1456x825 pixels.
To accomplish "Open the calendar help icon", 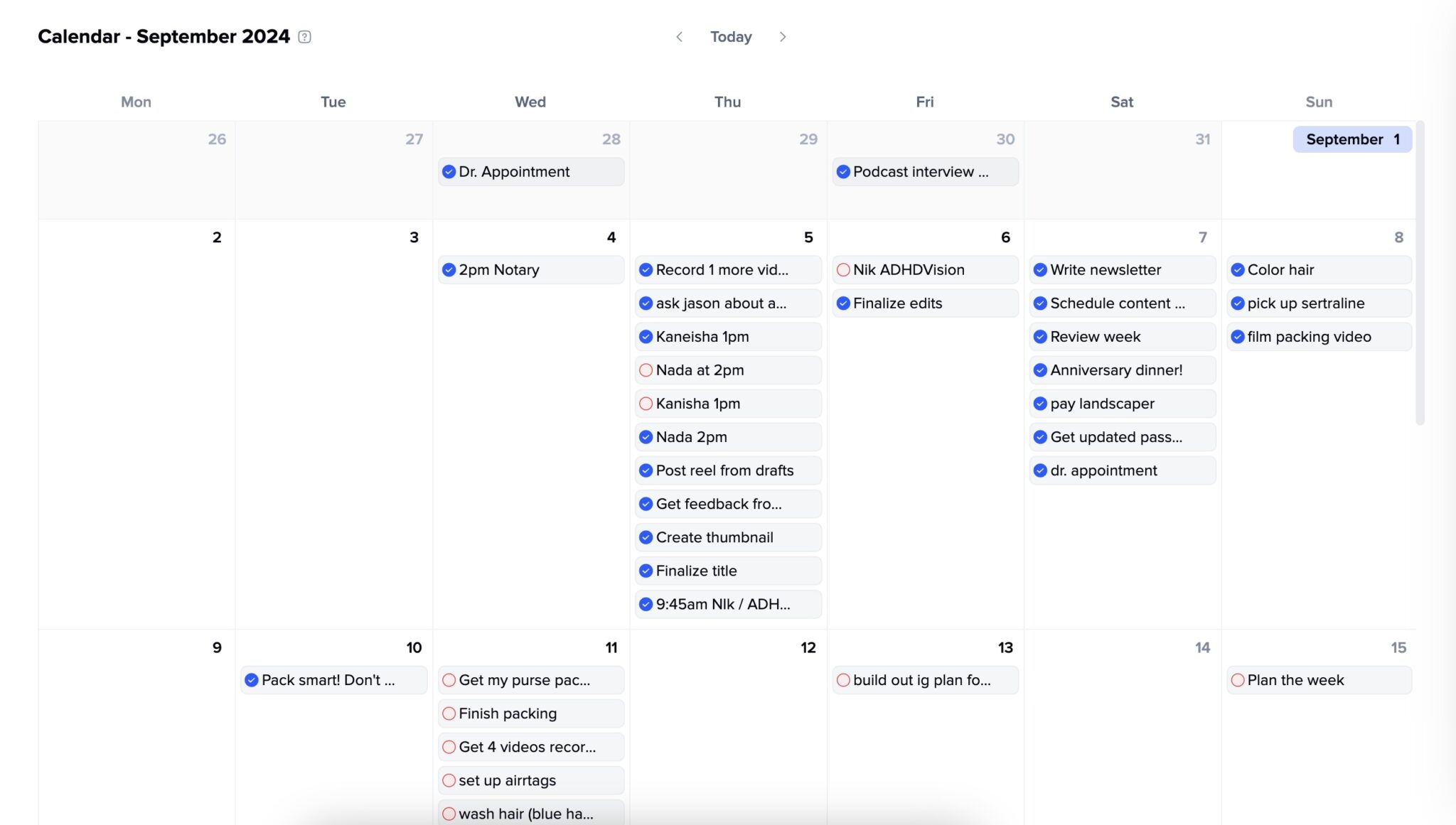I will 305,36.
